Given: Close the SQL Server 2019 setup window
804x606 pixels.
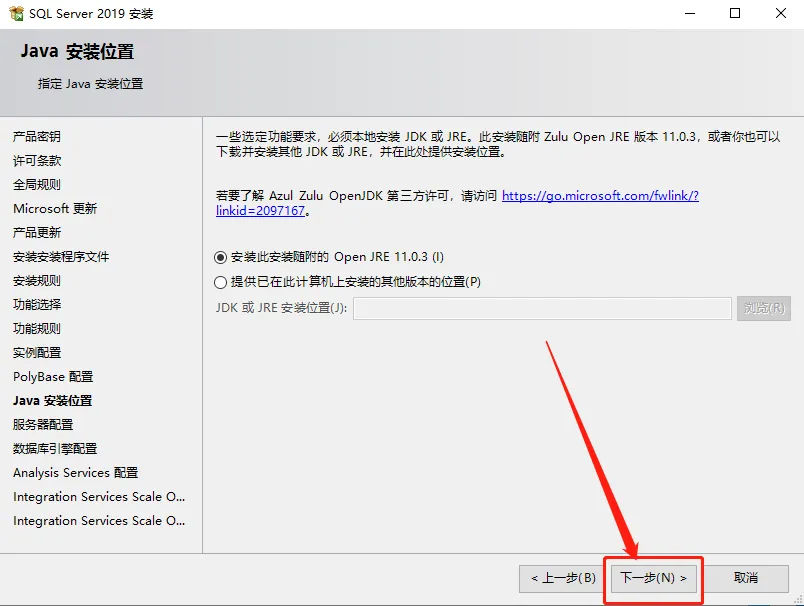Looking at the screenshot, I should [x=780, y=13].
